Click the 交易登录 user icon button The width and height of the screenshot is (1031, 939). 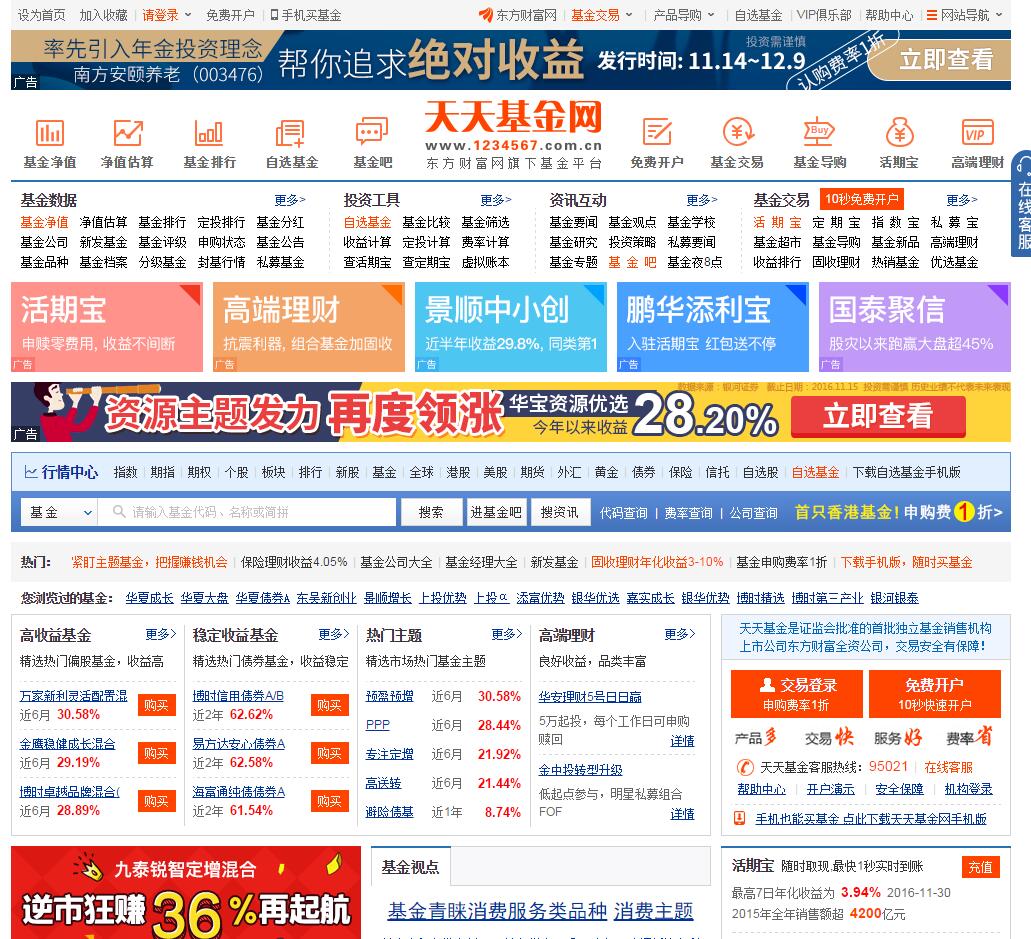(x=796, y=694)
